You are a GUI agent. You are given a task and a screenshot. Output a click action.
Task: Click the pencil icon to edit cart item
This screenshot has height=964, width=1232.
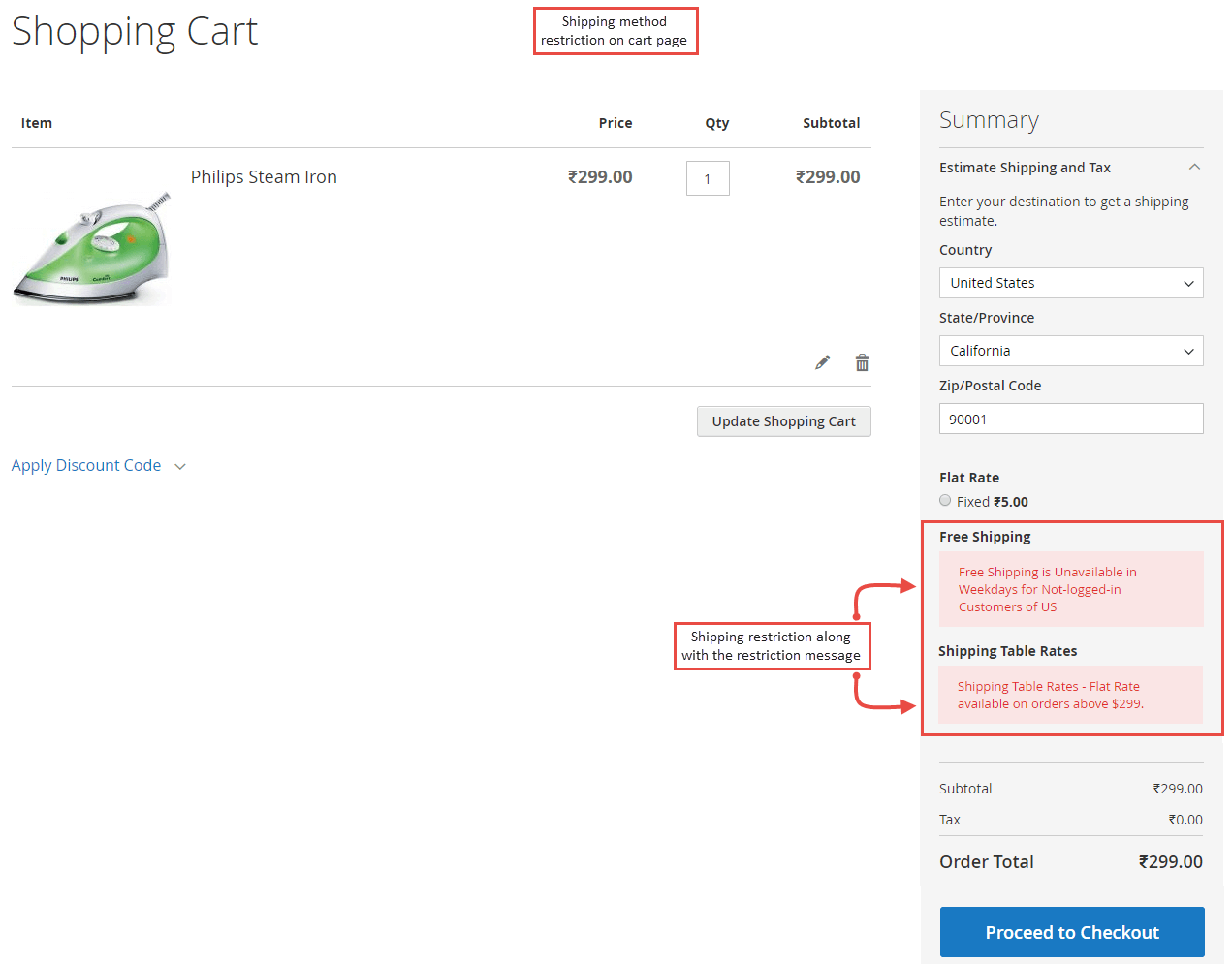tap(822, 361)
